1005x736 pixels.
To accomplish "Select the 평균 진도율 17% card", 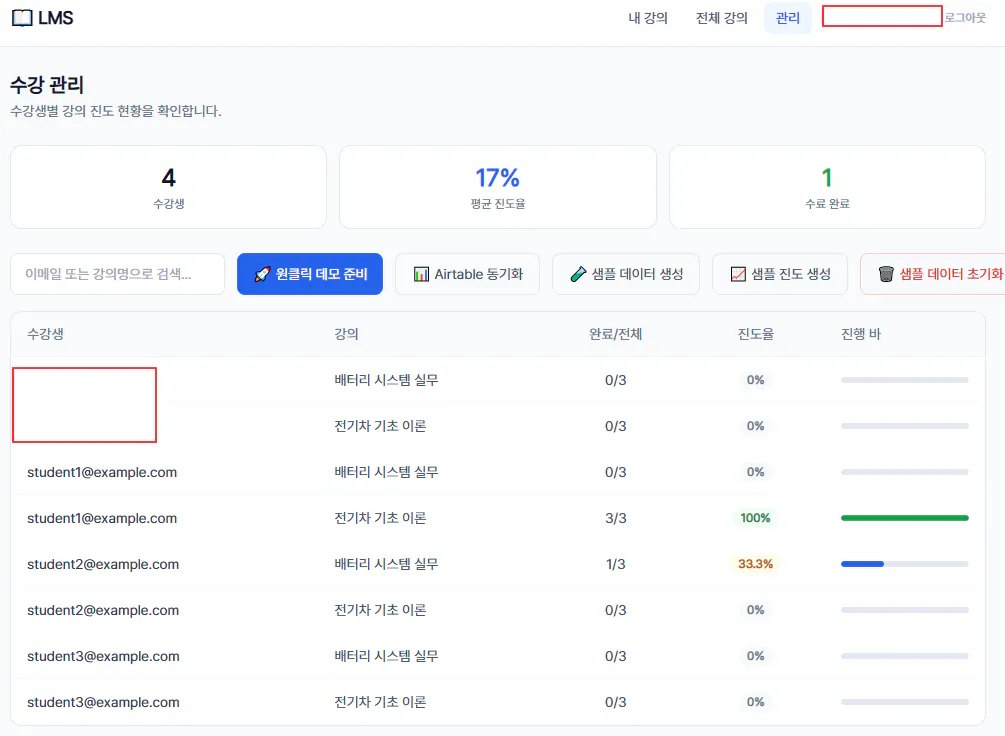I will (x=499, y=187).
